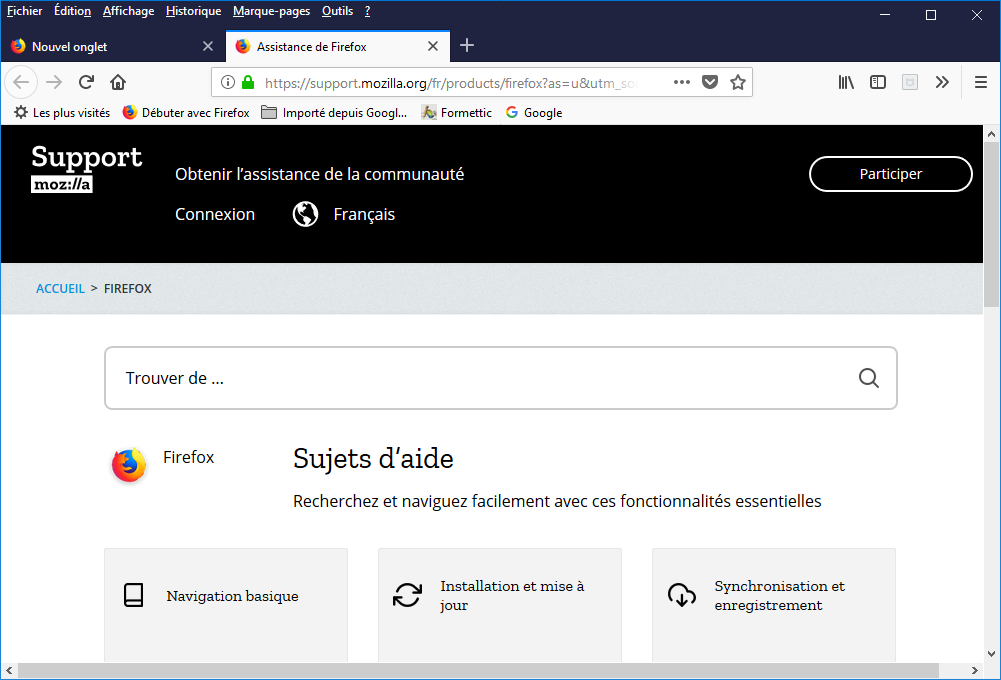Viewport: 1001px width, 680px height.
Task: Open the Firefox home page icon
Action: (118, 82)
